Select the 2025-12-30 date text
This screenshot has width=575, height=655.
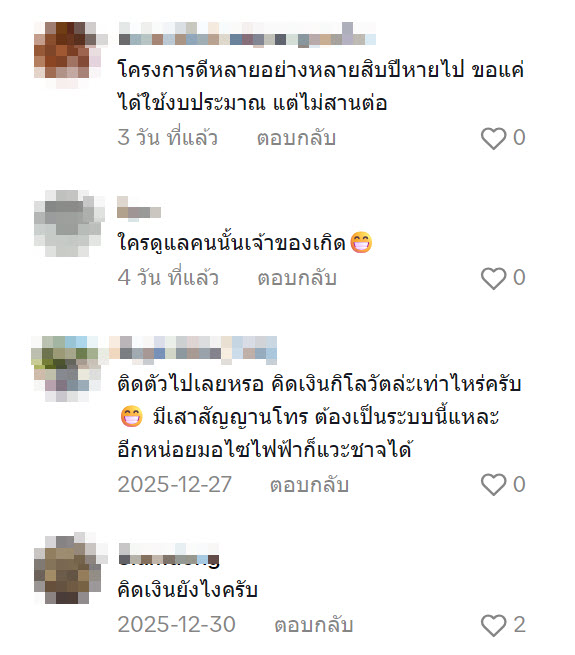tap(176, 625)
